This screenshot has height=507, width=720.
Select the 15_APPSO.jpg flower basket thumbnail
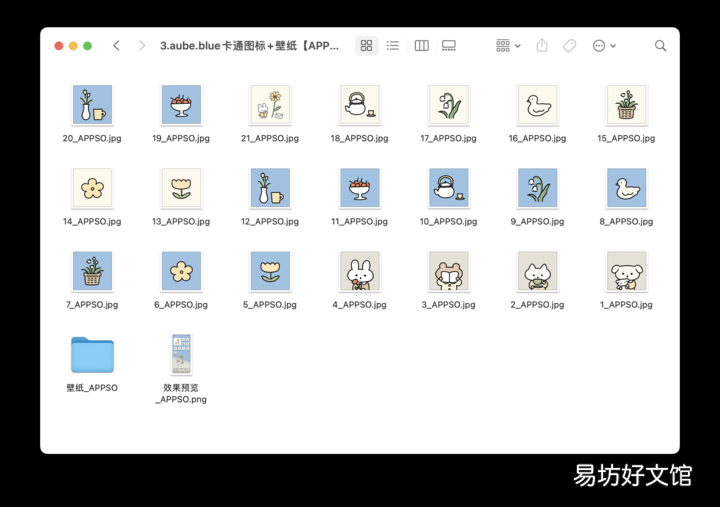tap(627, 105)
